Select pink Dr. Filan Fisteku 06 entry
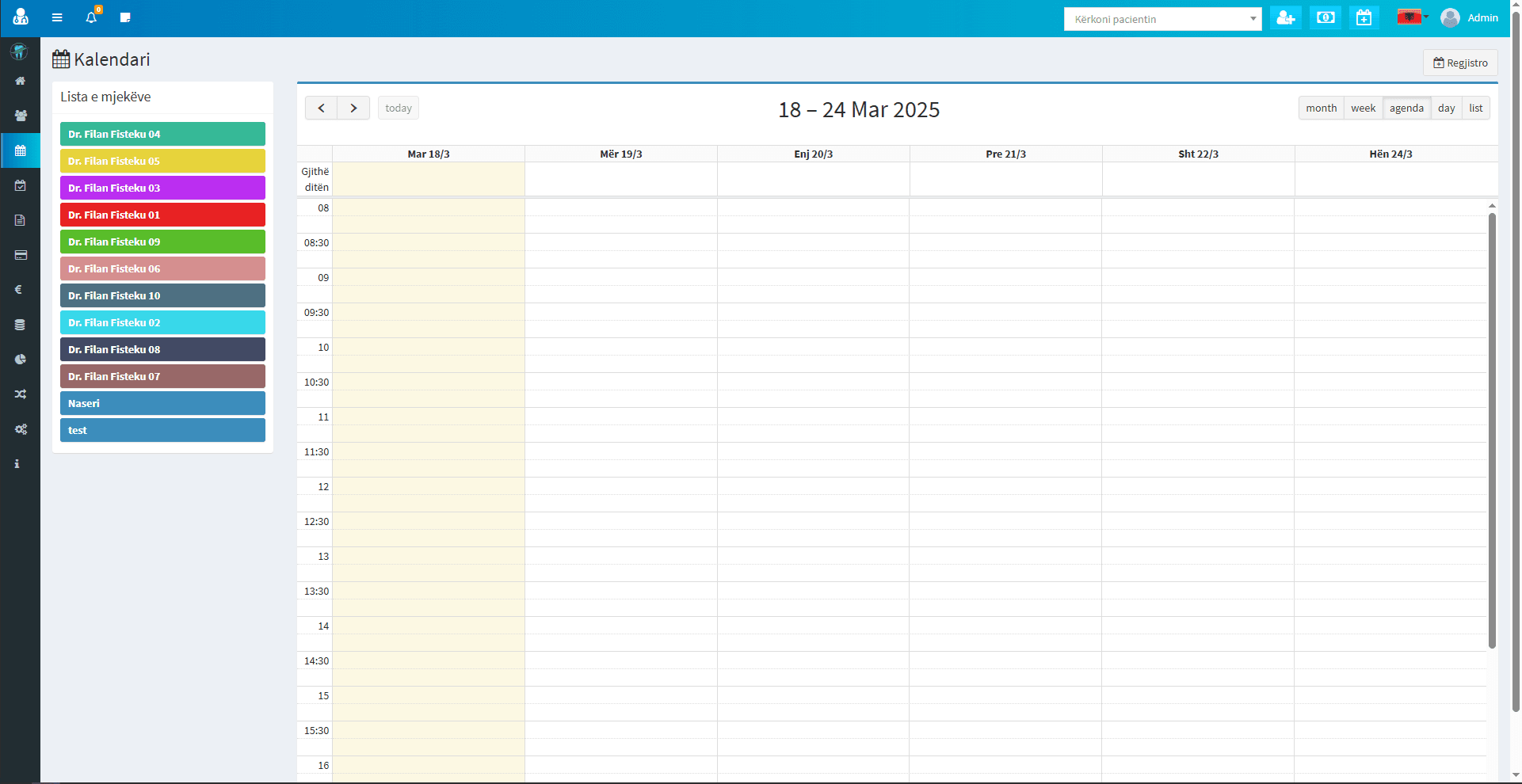The height and width of the screenshot is (784, 1522). point(162,268)
